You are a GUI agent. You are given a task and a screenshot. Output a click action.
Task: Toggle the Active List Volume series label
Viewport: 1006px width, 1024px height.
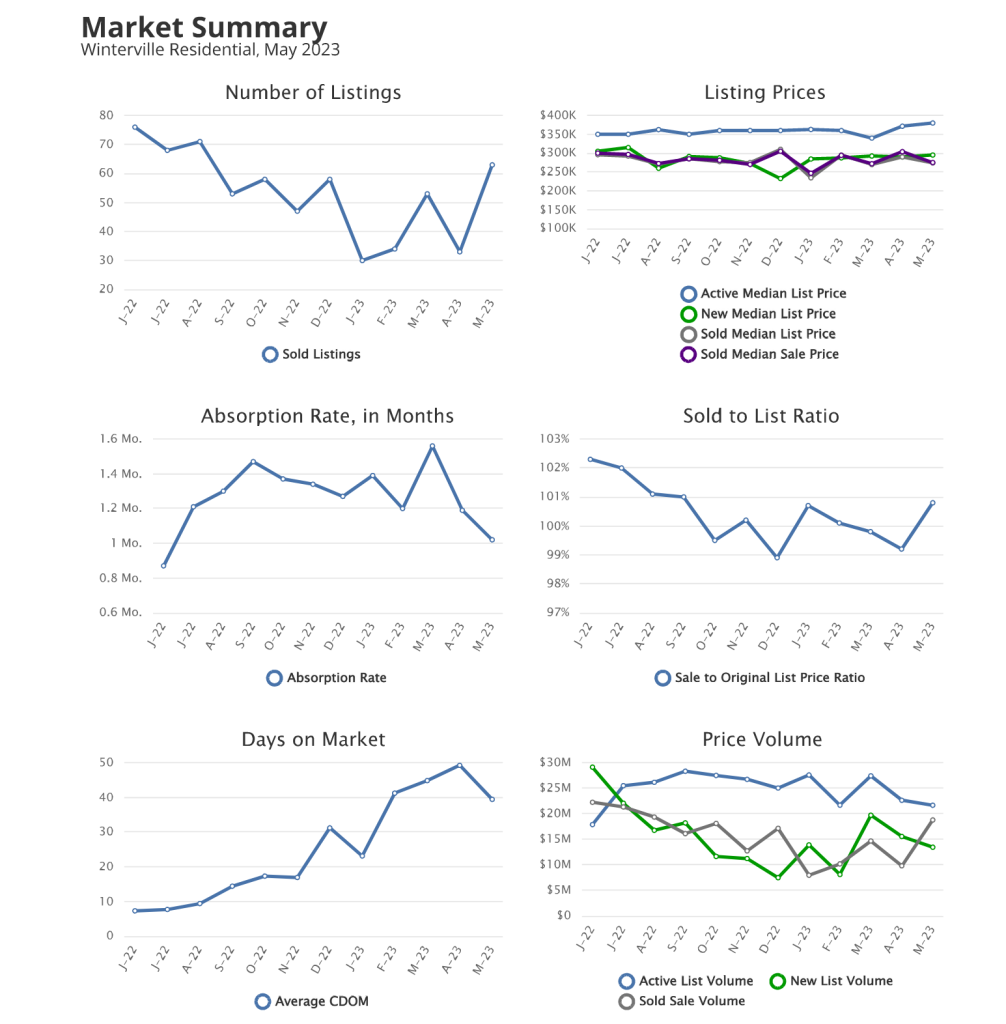coord(695,981)
